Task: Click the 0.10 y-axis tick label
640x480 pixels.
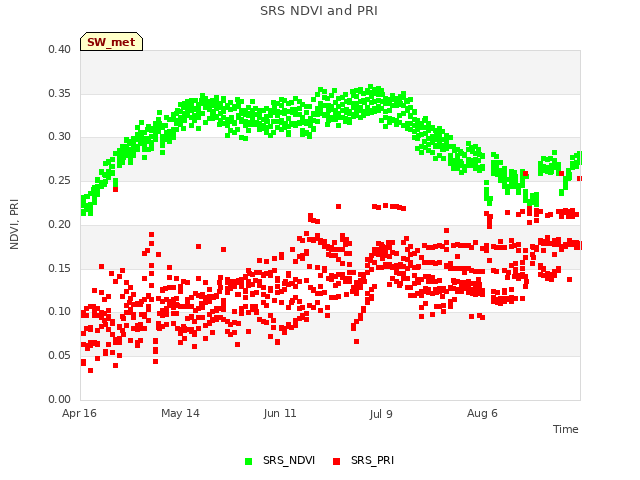Action: point(60,311)
